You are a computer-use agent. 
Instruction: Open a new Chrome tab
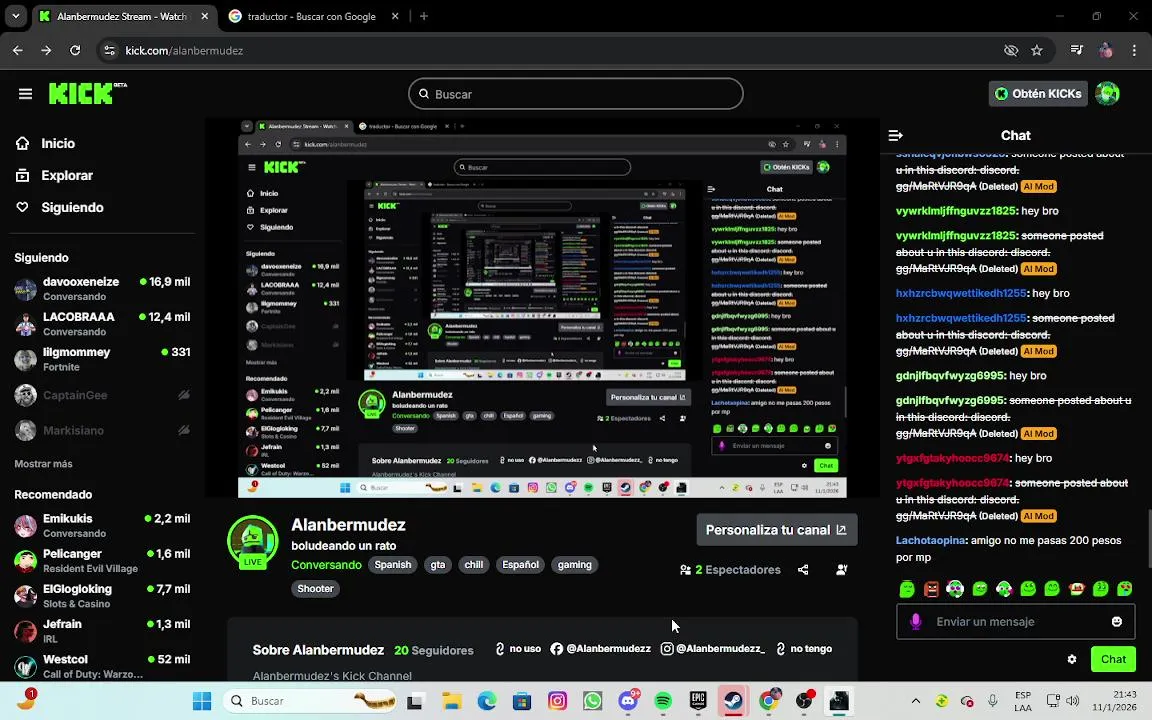coord(424,16)
